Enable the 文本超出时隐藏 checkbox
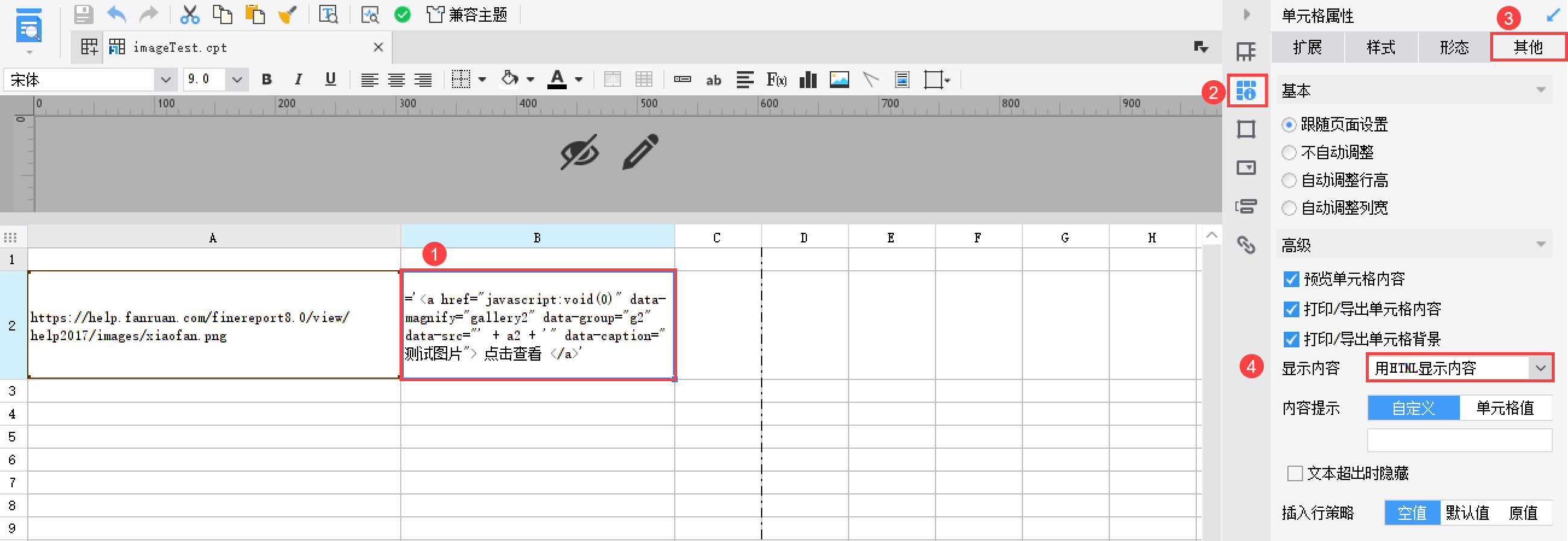Image resolution: width=1568 pixels, height=541 pixels. point(1295,473)
